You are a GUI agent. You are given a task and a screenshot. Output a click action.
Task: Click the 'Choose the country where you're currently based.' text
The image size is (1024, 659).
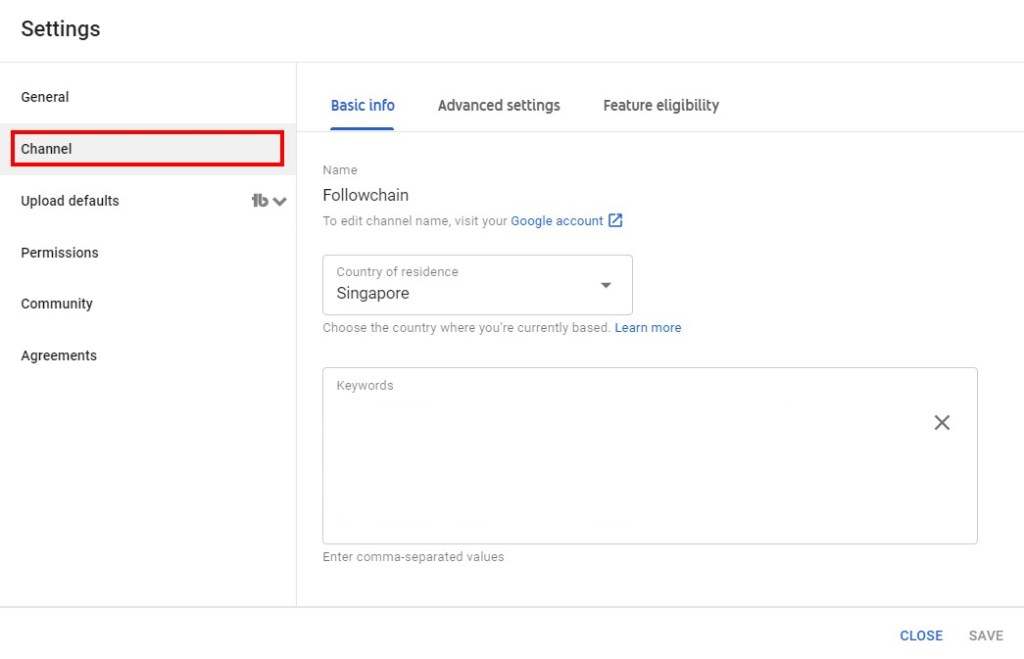466,328
